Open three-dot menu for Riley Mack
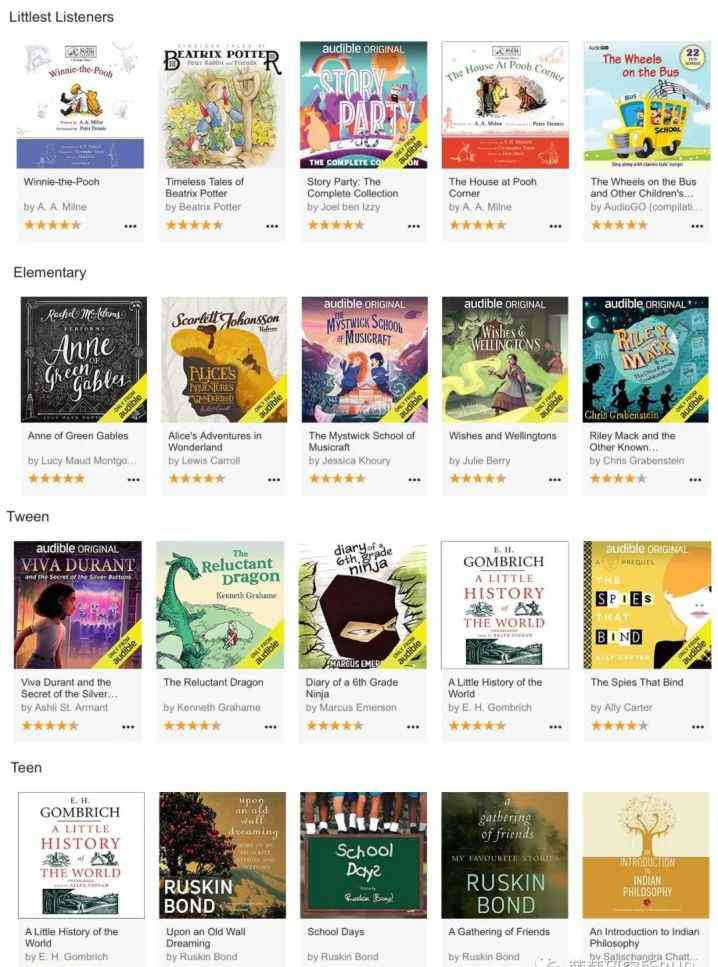 pos(695,479)
